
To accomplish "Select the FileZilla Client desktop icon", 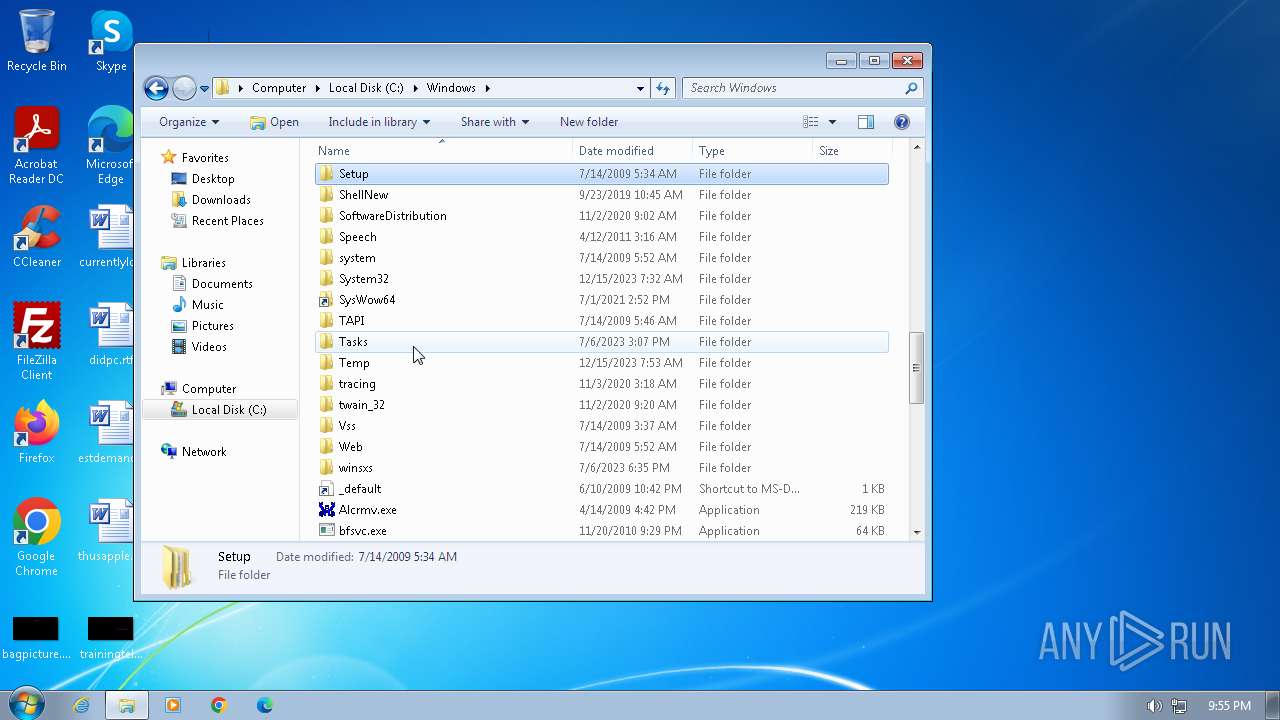I will point(37,342).
